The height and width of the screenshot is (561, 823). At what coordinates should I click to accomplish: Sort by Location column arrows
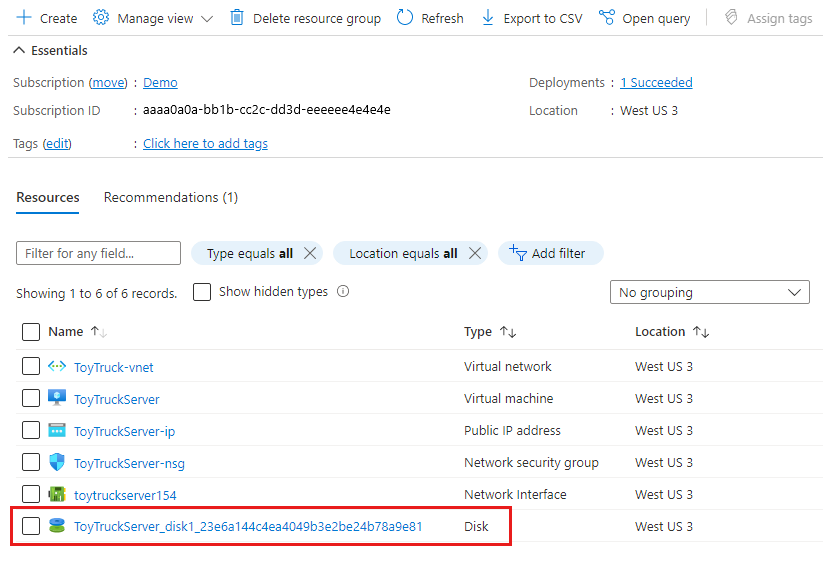pyautogui.click(x=701, y=332)
